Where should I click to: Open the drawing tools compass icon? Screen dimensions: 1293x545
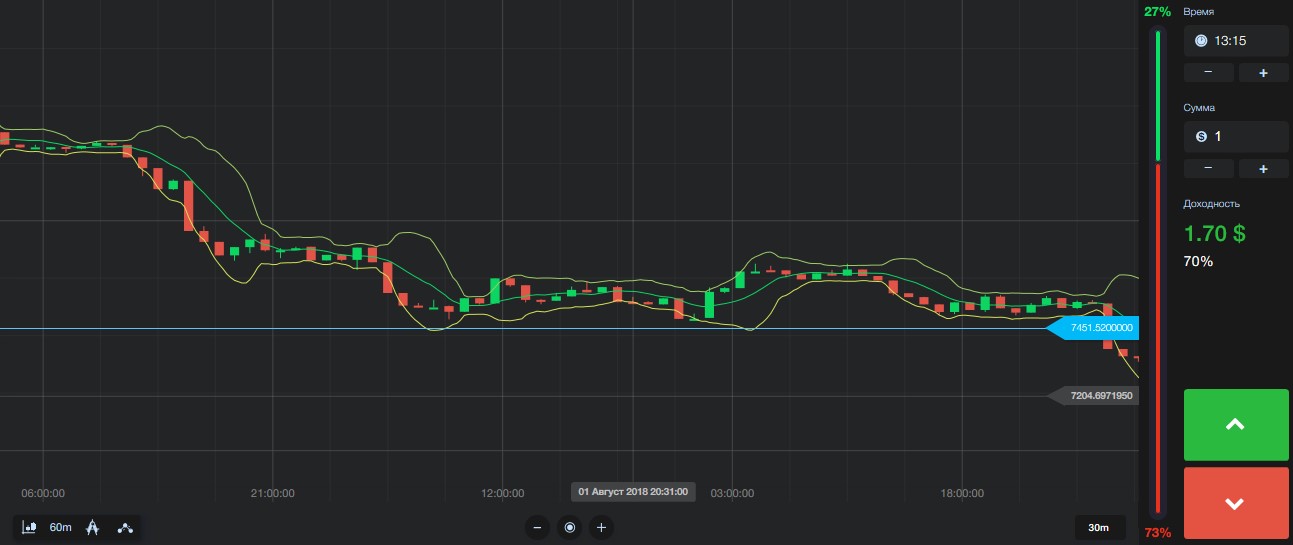tap(93, 527)
